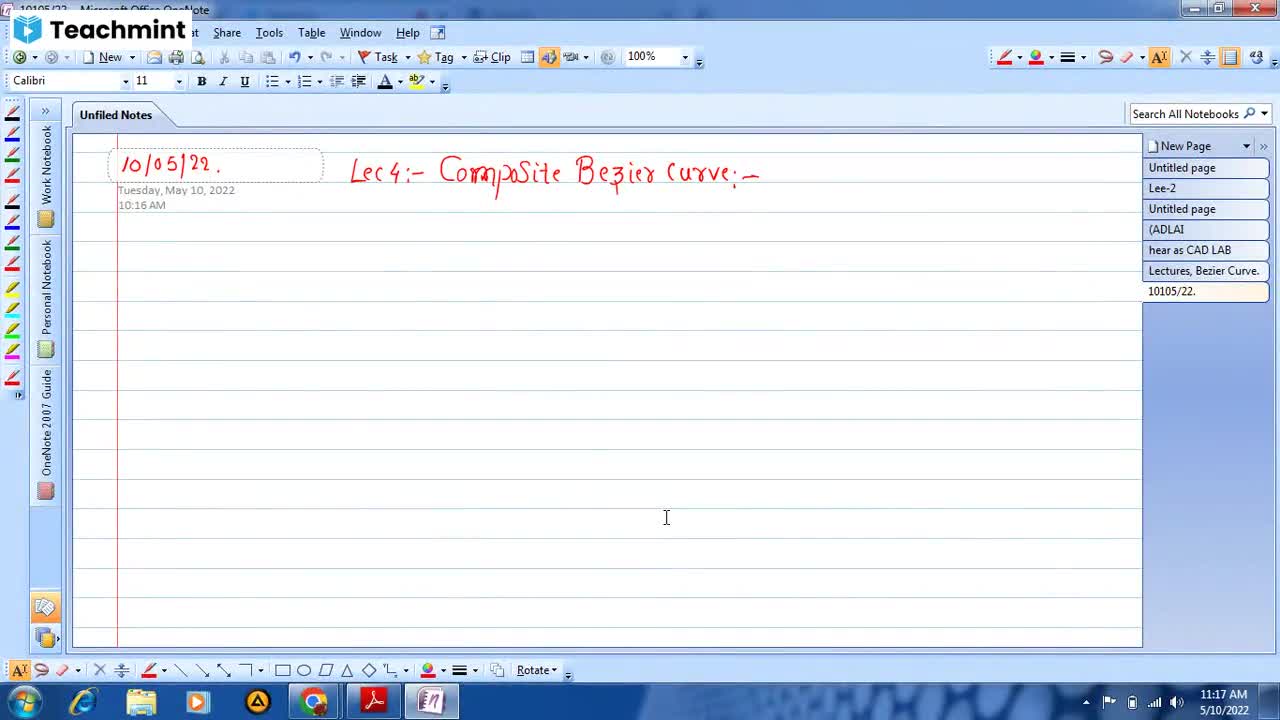The image size is (1280, 720).
Task: Expand the font color dropdown arrow
Action: [x=399, y=82]
